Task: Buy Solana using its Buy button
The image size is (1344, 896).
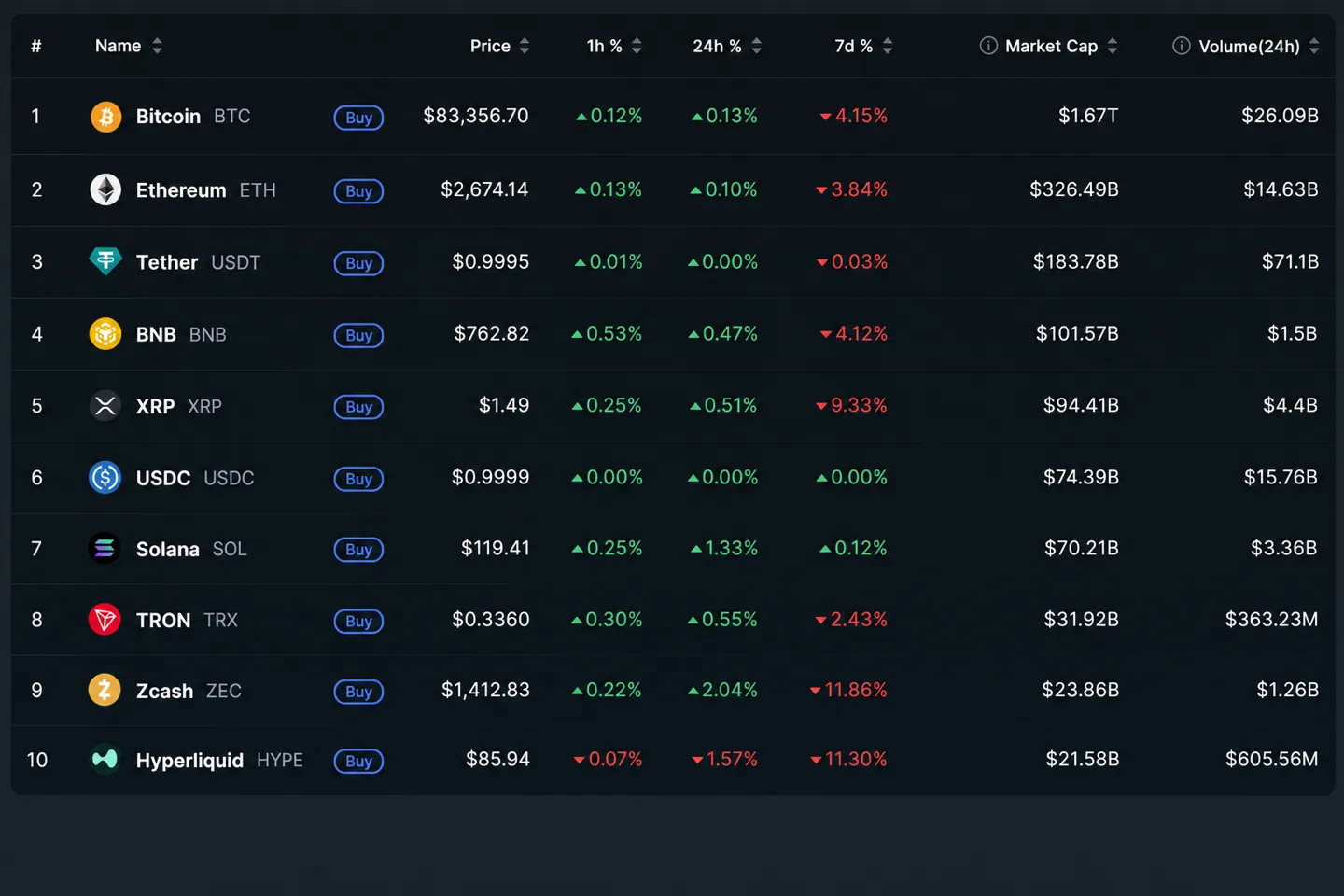Action: pyautogui.click(x=359, y=550)
